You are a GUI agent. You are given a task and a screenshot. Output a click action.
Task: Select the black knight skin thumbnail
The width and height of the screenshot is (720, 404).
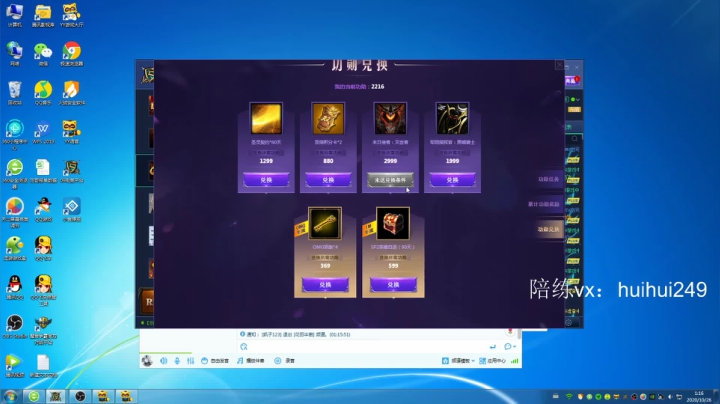(x=452, y=118)
